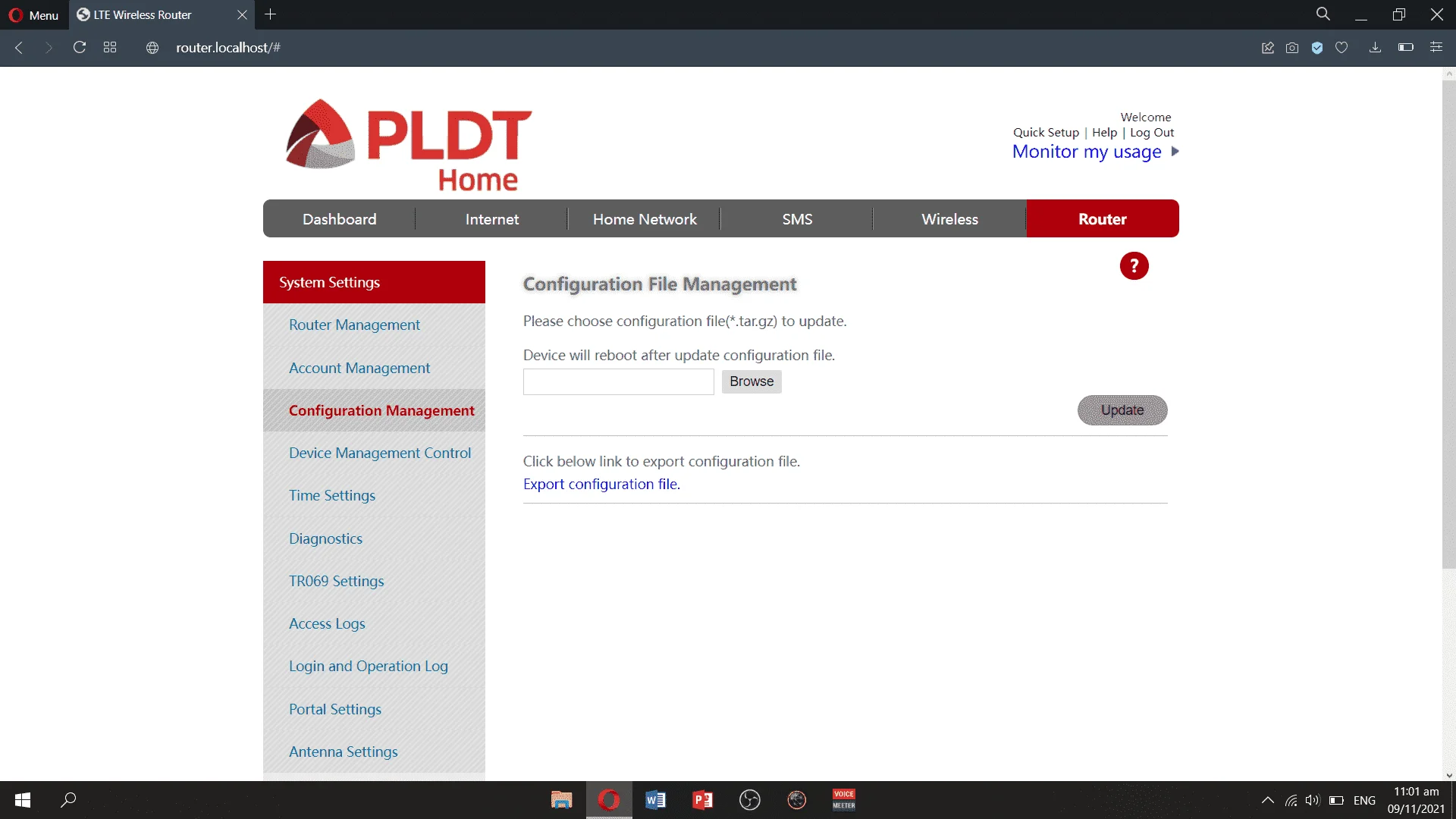Screen dimensions: 1456x819
Task: Open Microsoft Word from taskbar
Action: (x=656, y=800)
